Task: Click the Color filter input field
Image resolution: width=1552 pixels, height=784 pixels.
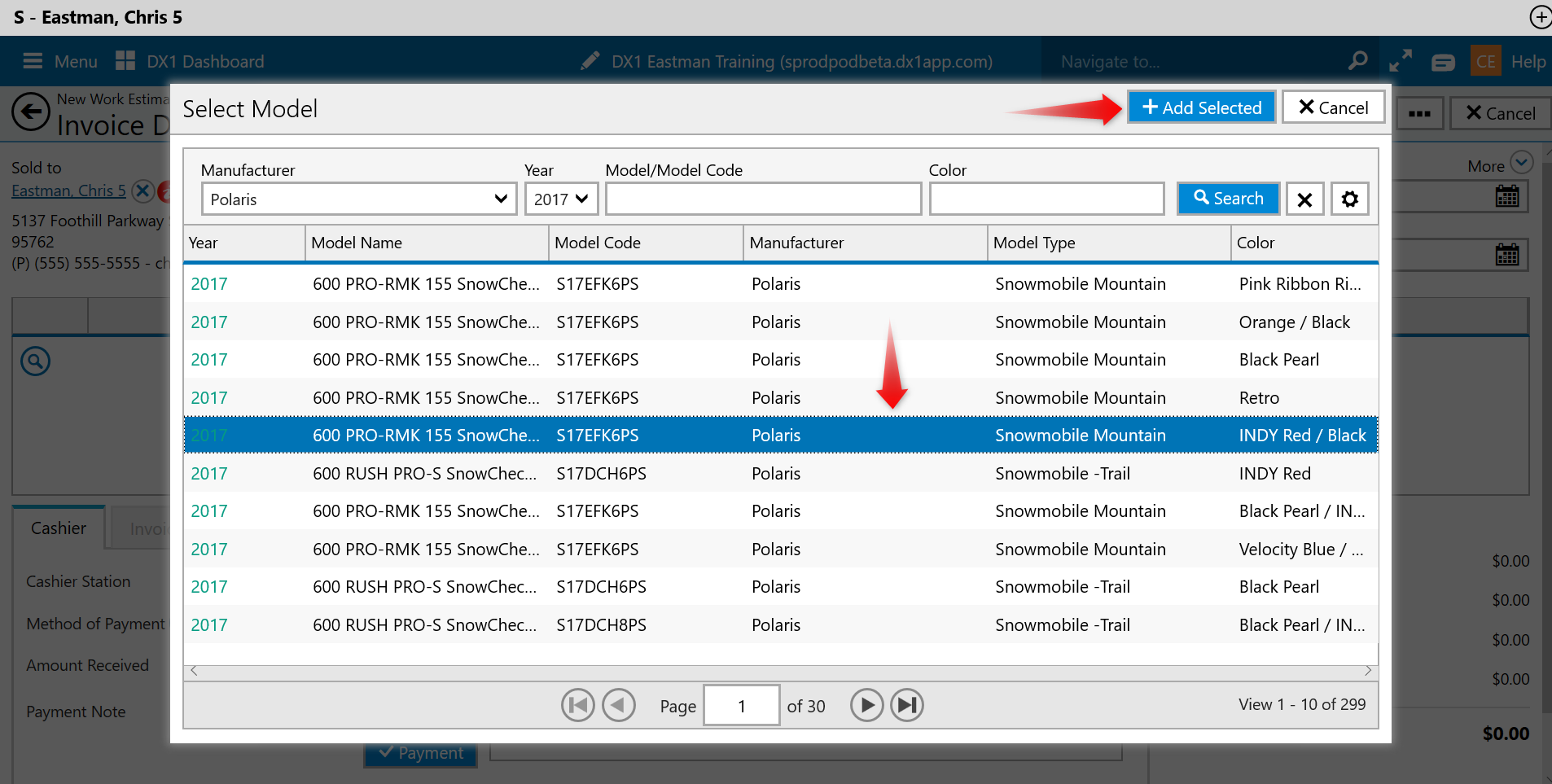Action: [x=1046, y=199]
